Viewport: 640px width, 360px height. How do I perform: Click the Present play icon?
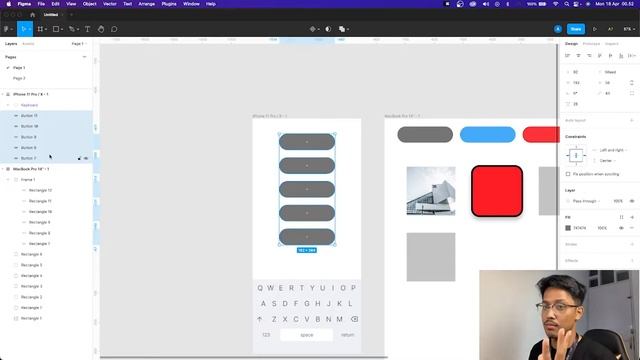point(595,29)
